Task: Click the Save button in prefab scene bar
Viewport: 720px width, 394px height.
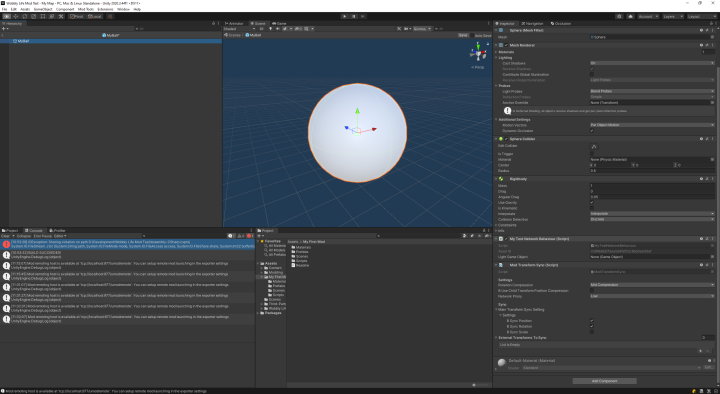Action: pyautogui.click(x=463, y=35)
